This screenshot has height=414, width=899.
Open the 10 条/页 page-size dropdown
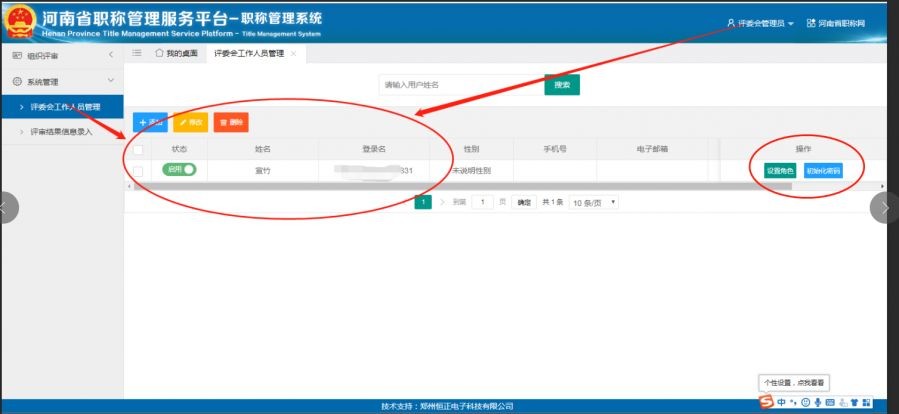pyautogui.click(x=593, y=202)
